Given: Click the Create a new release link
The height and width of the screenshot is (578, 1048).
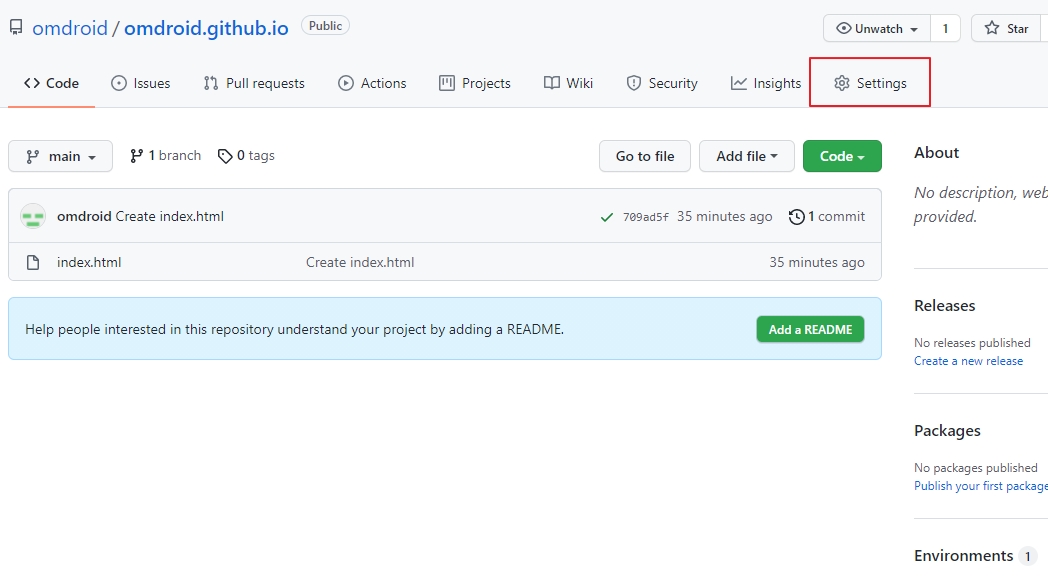Looking at the screenshot, I should (968, 361).
